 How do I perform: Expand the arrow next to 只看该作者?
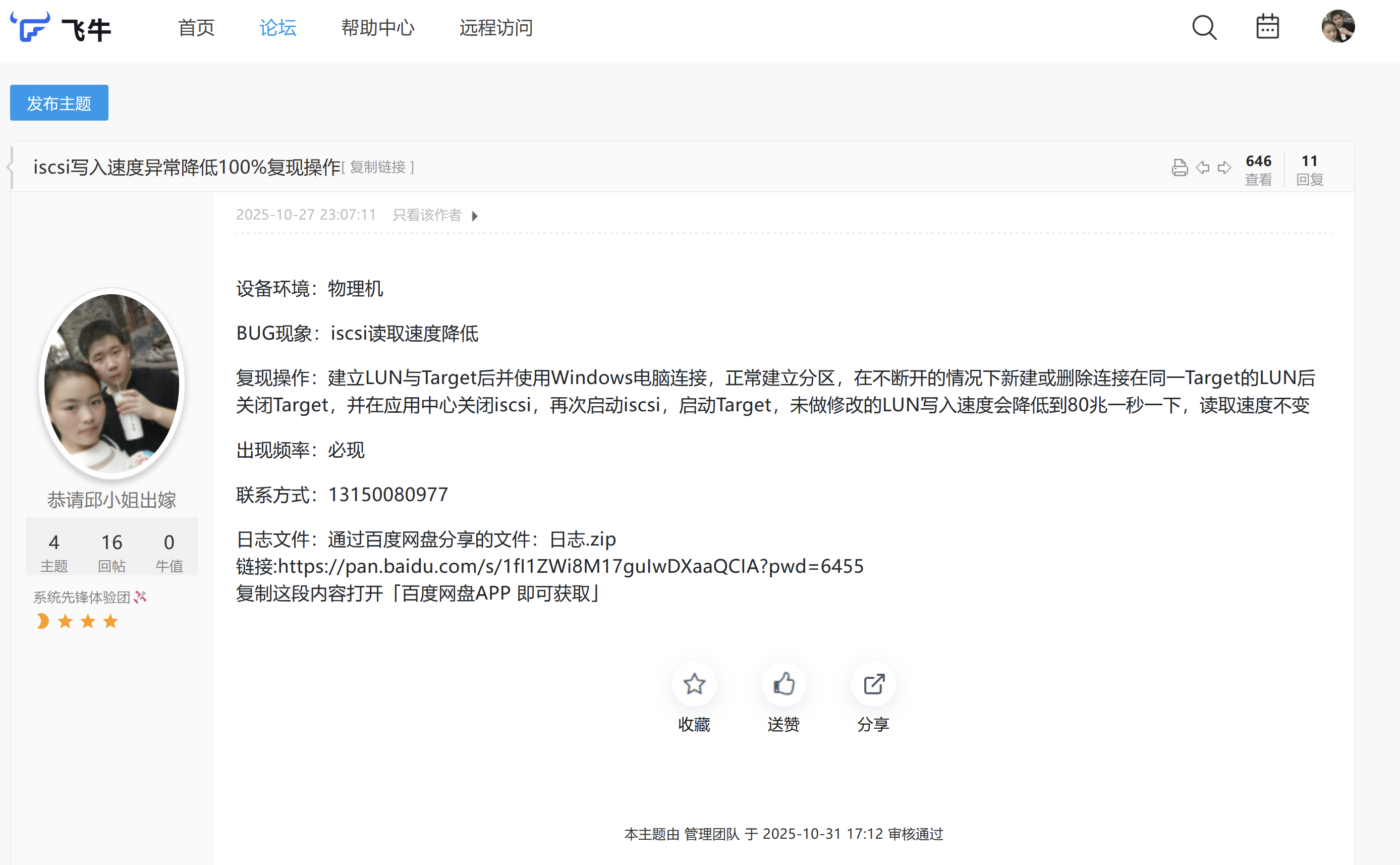click(475, 215)
